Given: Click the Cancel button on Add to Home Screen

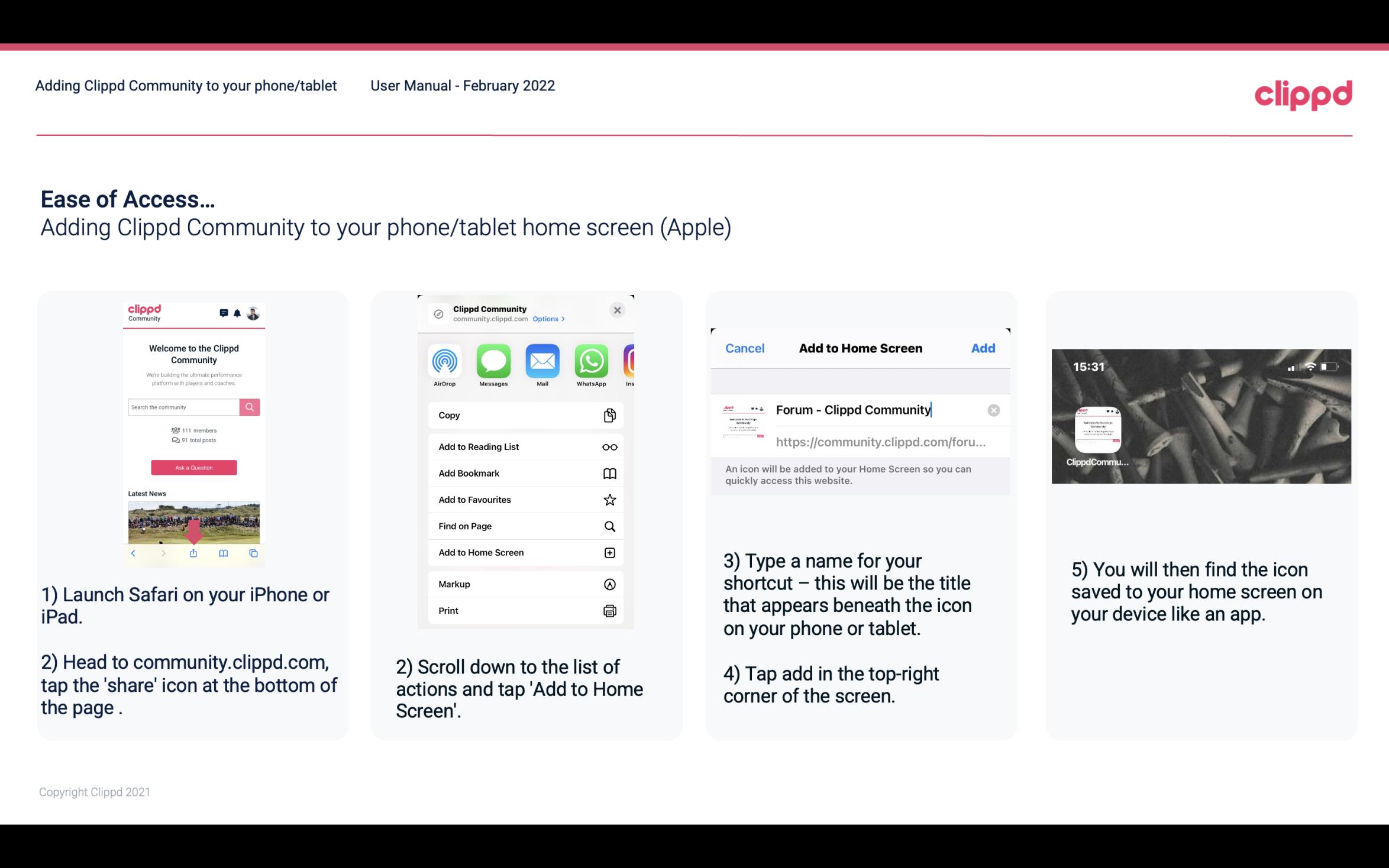Looking at the screenshot, I should point(745,347).
